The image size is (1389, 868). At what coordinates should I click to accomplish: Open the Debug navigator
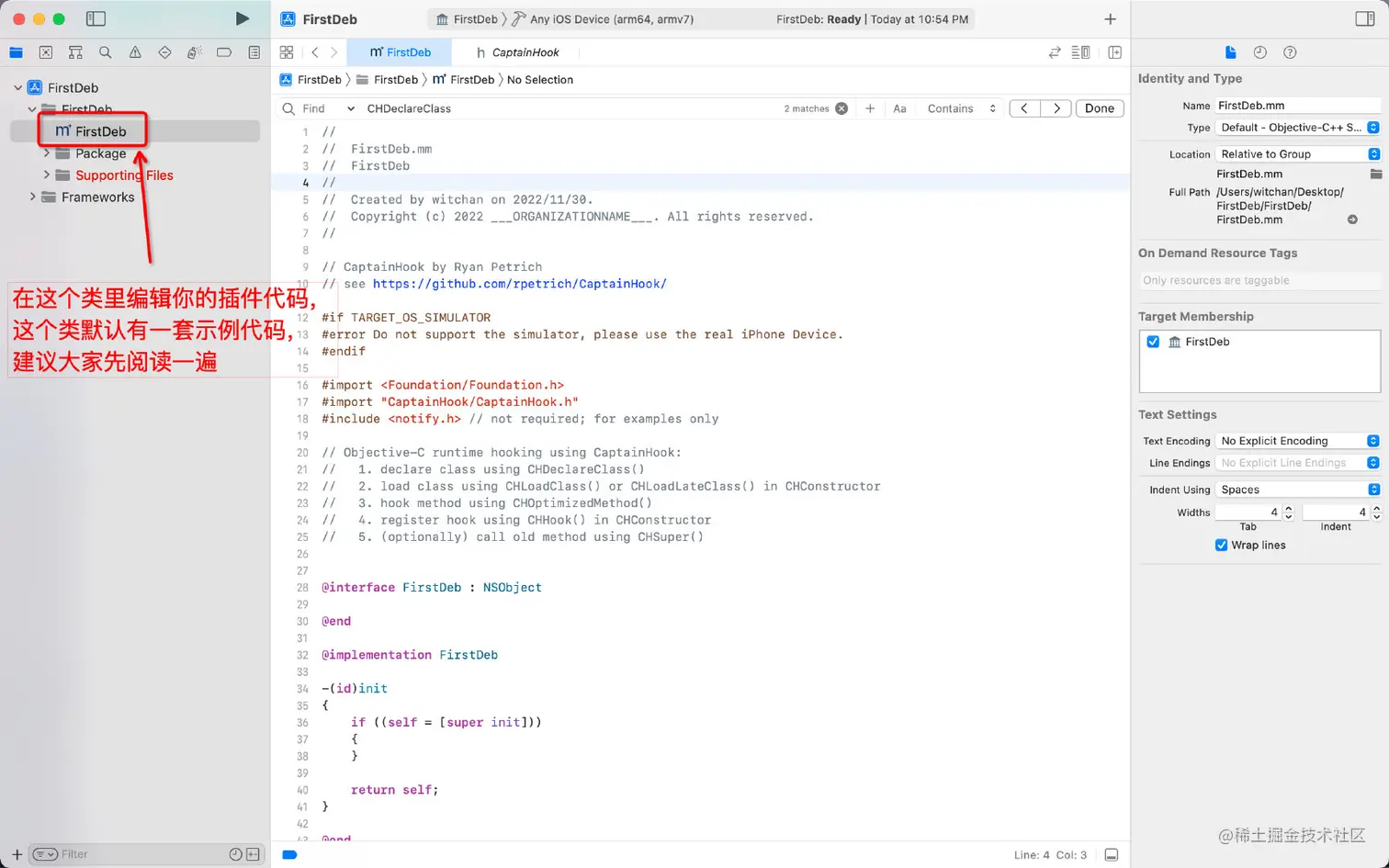coord(194,52)
